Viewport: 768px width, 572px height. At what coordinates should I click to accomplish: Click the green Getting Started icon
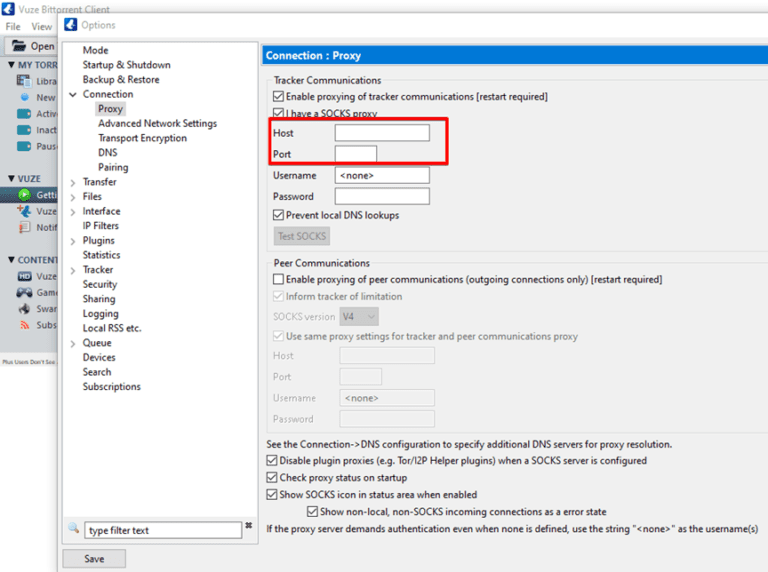pyautogui.click(x=25, y=195)
